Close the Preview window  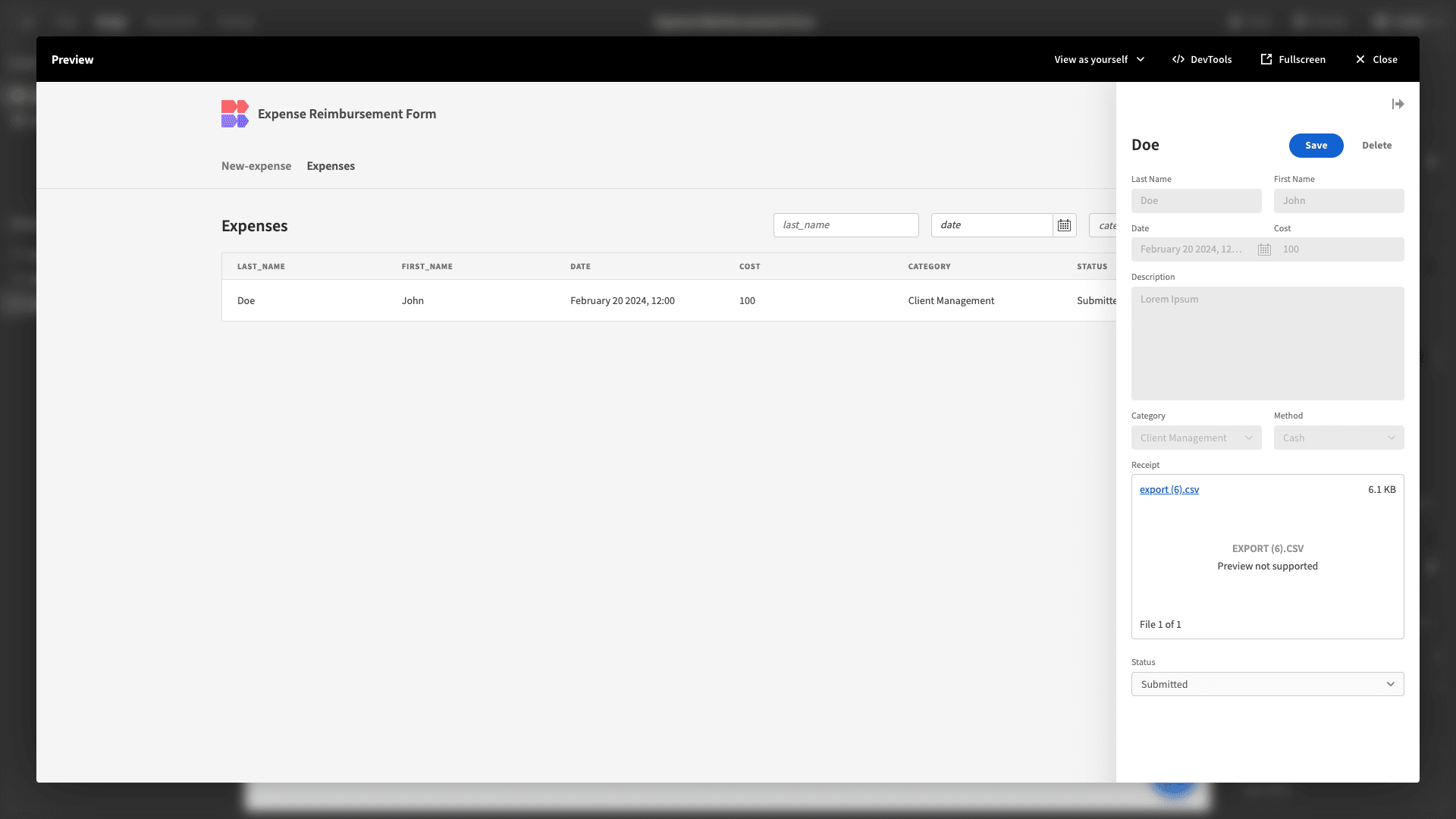[x=1376, y=59]
